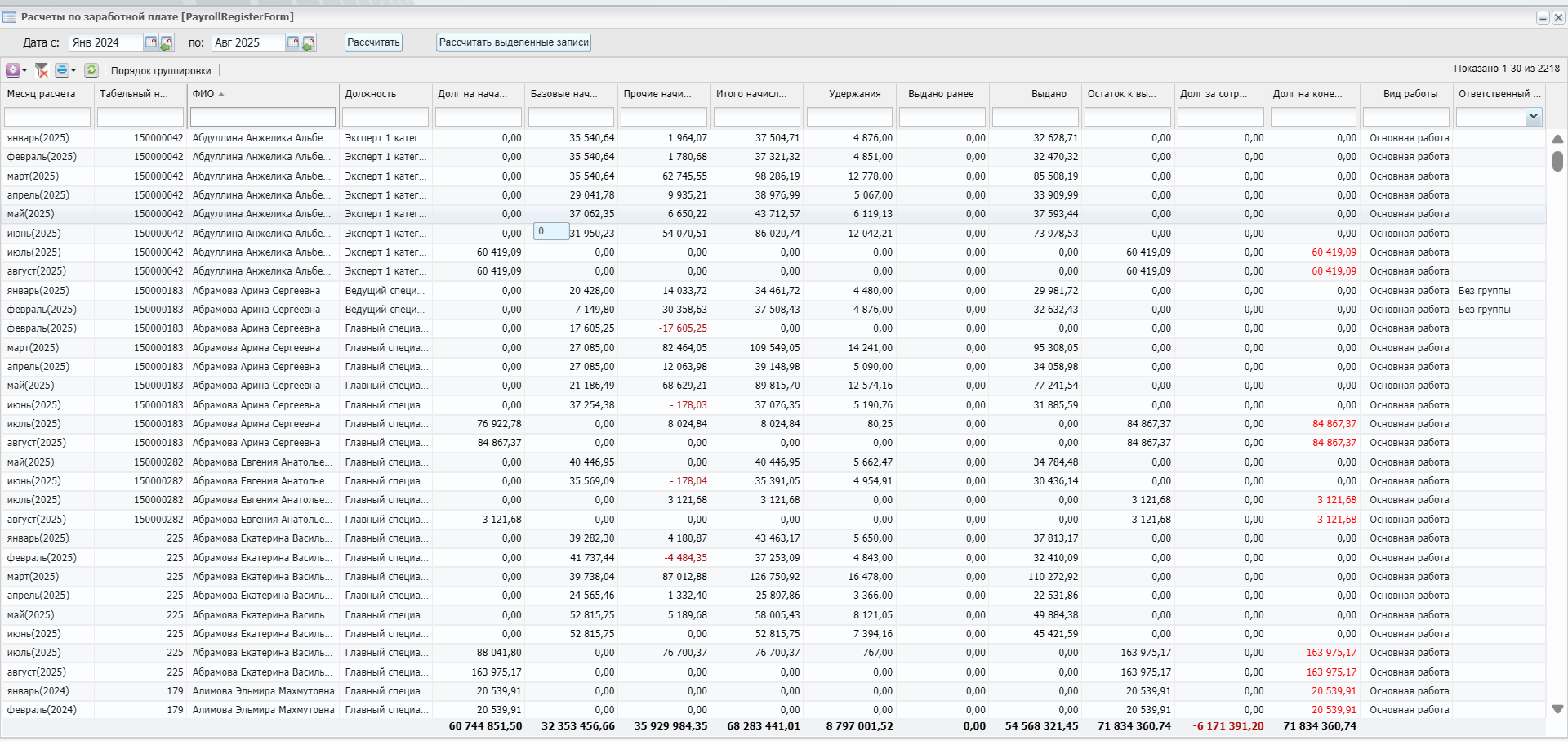Click red value -17 605,25
This screenshot has width=1568, height=741.
[683, 328]
